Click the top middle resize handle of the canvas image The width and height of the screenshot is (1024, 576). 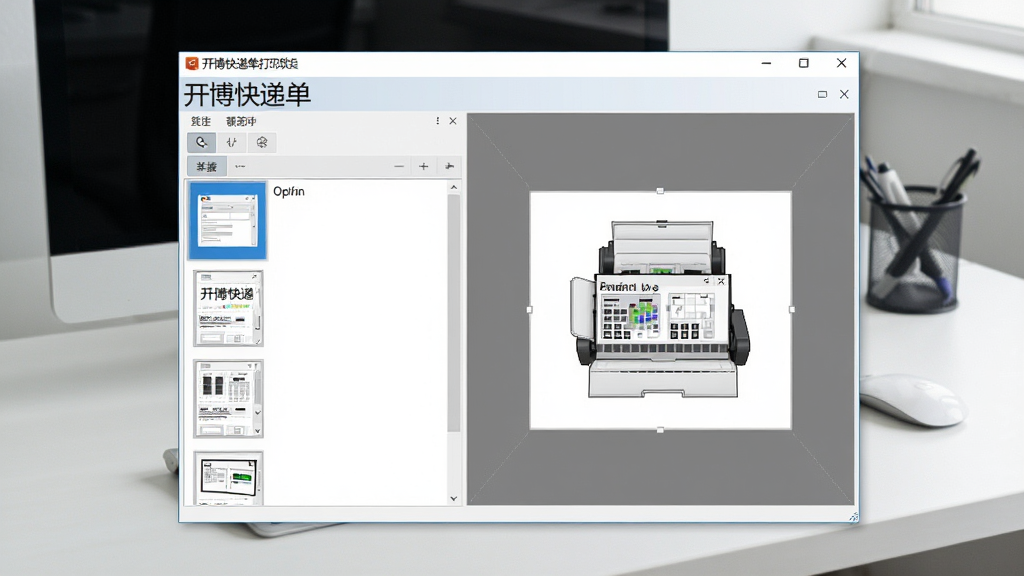660,191
